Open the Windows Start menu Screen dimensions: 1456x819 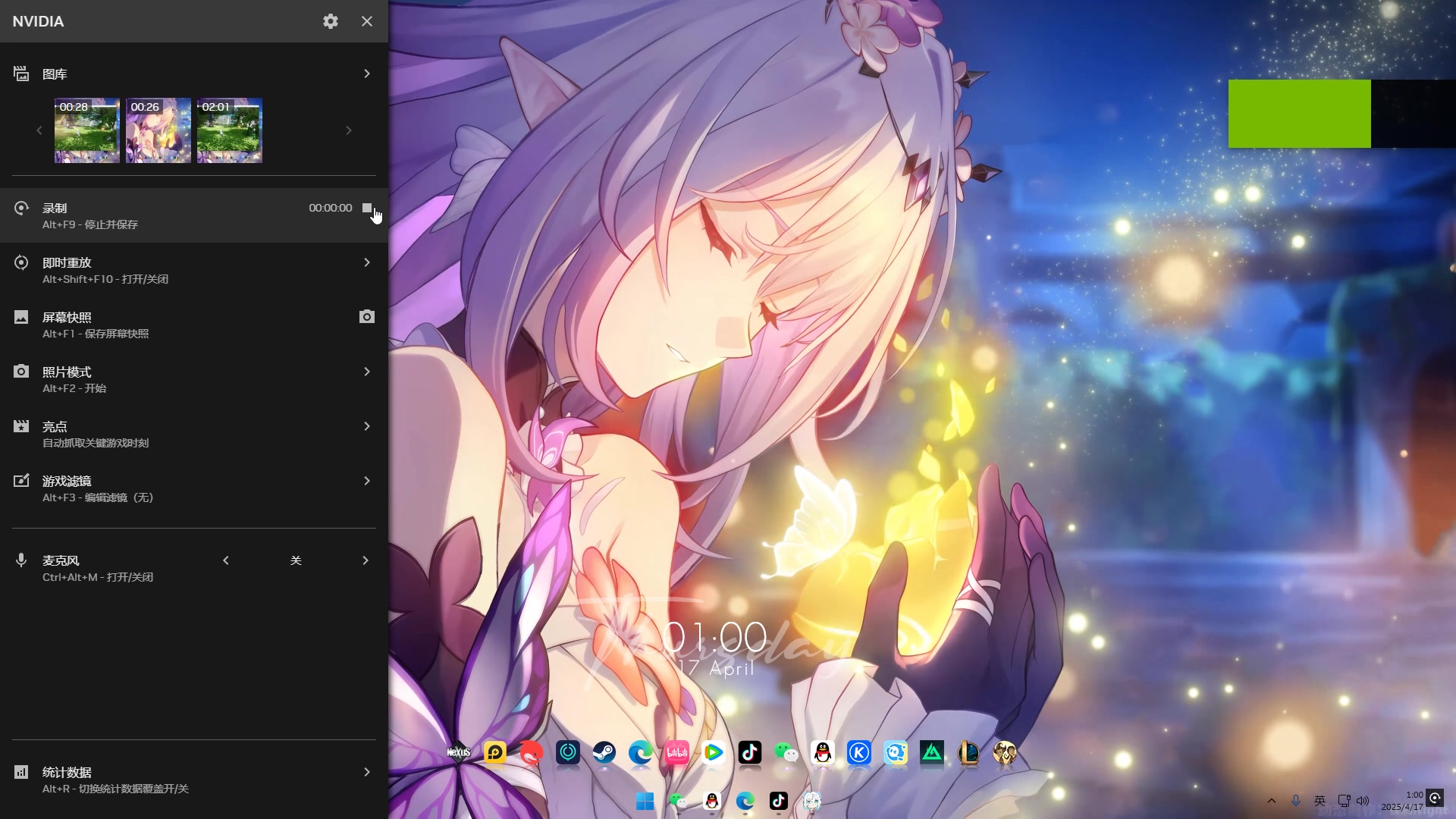coord(645,801)
